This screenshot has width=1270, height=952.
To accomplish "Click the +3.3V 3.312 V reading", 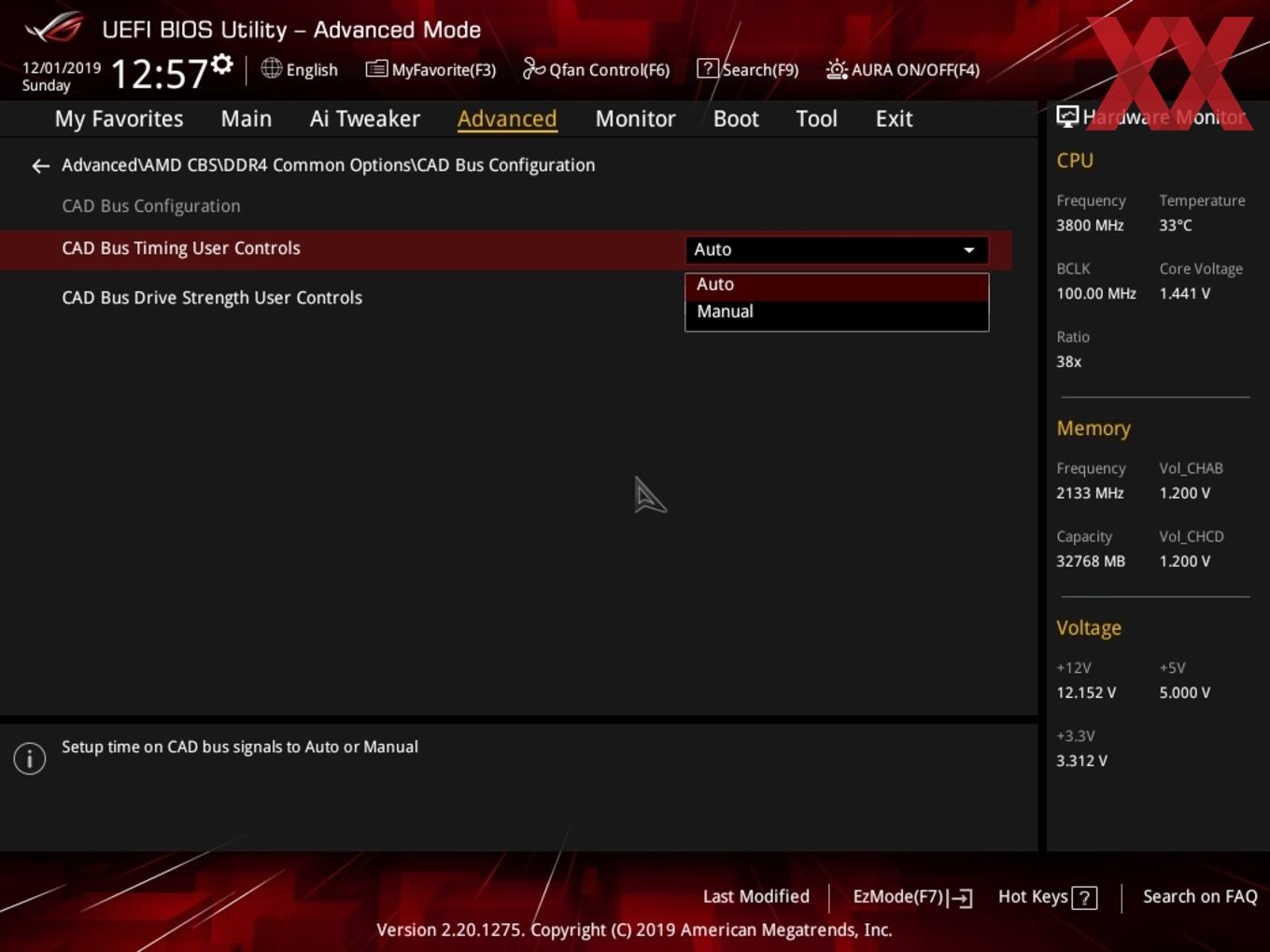I will pos(1081,762).
